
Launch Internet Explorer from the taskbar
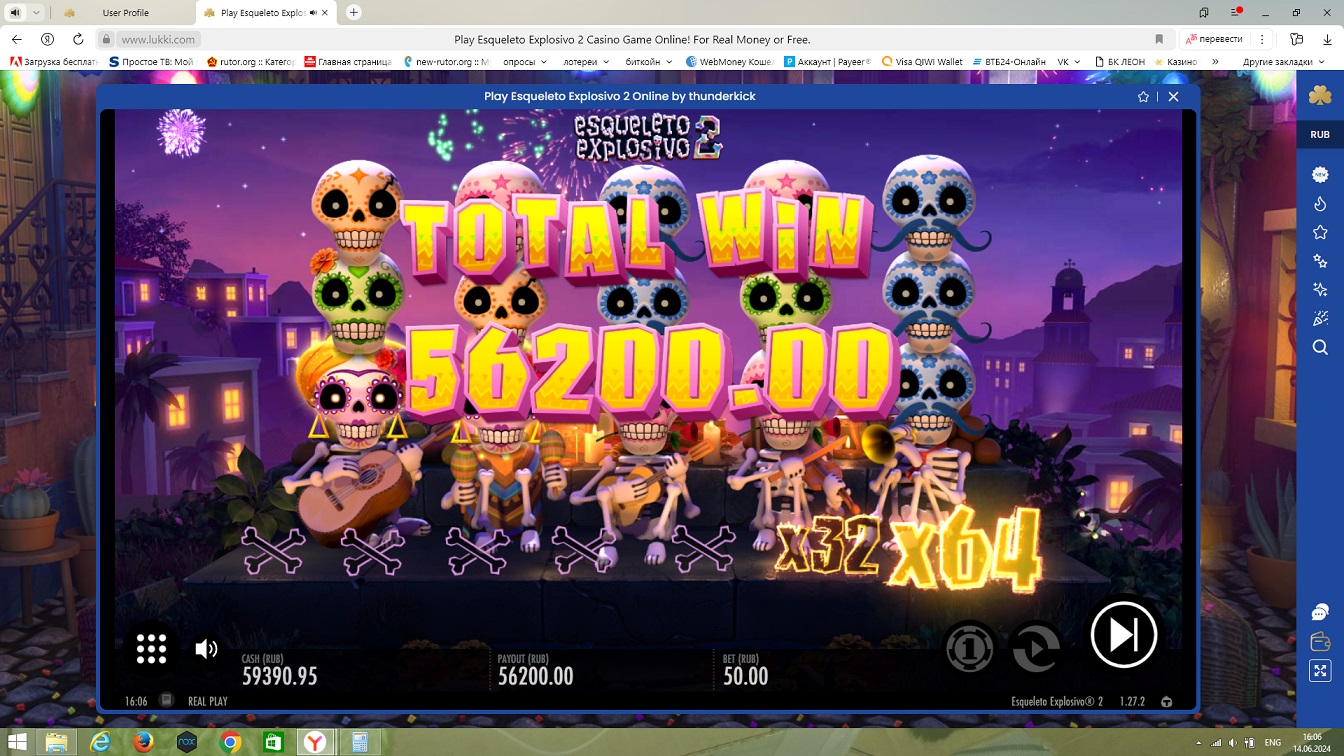coord(101,742)
